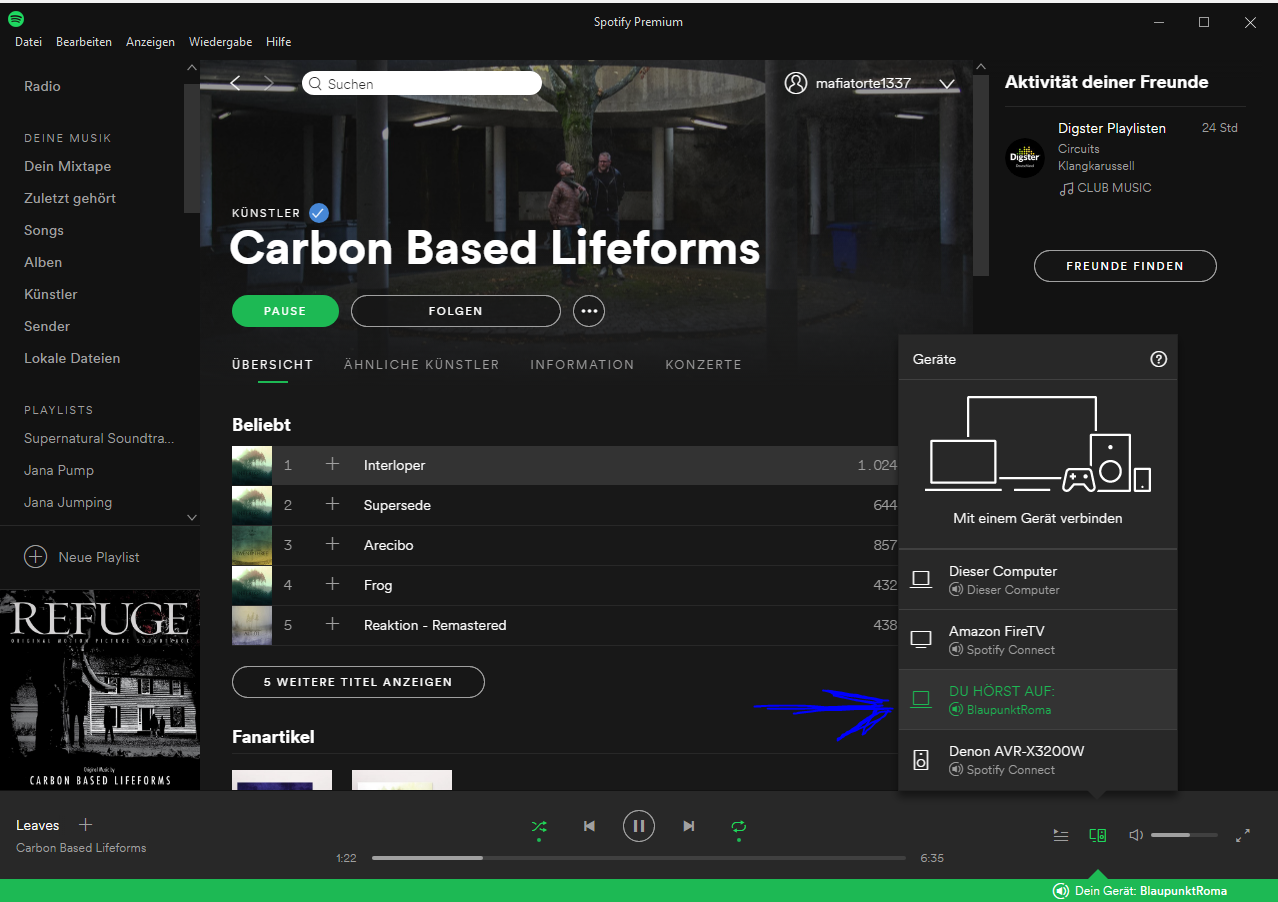Show five more tracks
Screen dimensions: 1278x902
[357, 681]
